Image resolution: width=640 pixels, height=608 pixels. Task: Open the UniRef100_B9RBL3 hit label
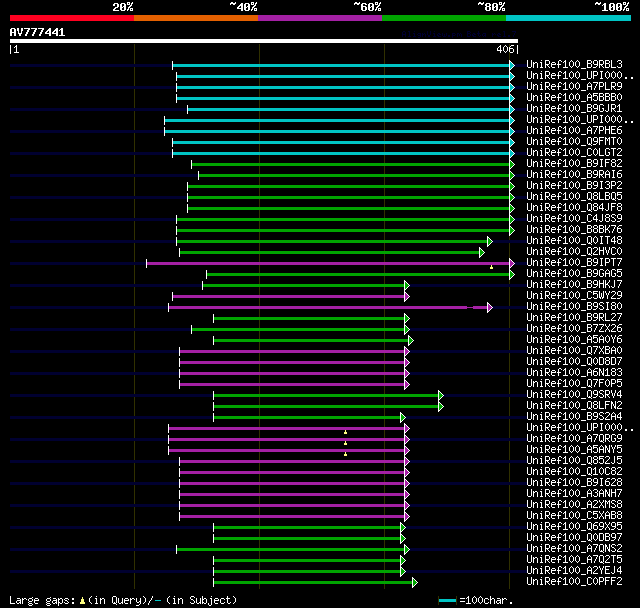[x=574, y=64]
